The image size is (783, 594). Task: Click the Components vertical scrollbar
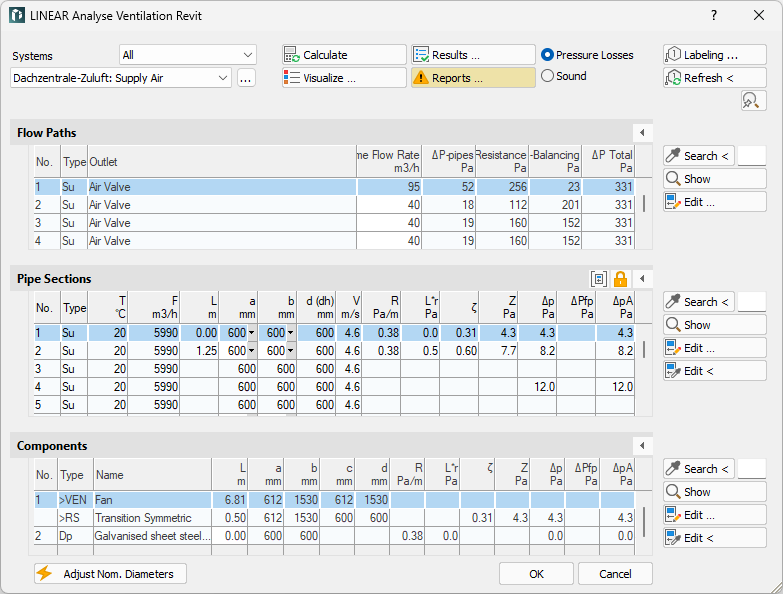(x=644, y=521)
